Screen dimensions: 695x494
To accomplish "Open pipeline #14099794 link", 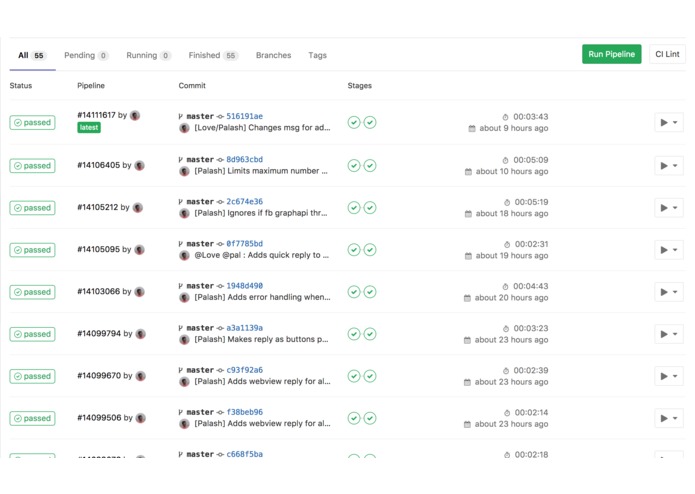I will pos(99,334).
